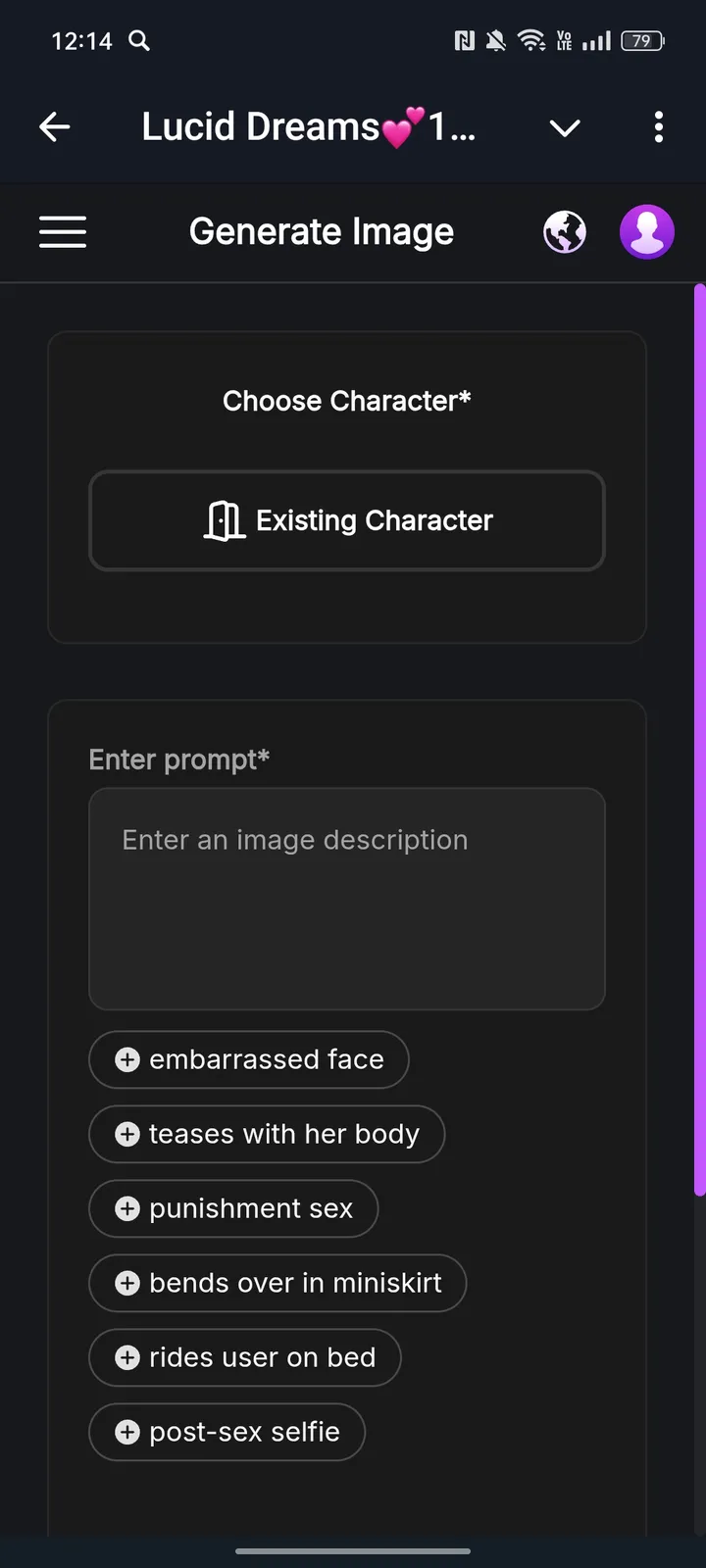Select the Generate Image header title
The width and height of the screenshot is (706, 1568).
[x=321, y=231]
